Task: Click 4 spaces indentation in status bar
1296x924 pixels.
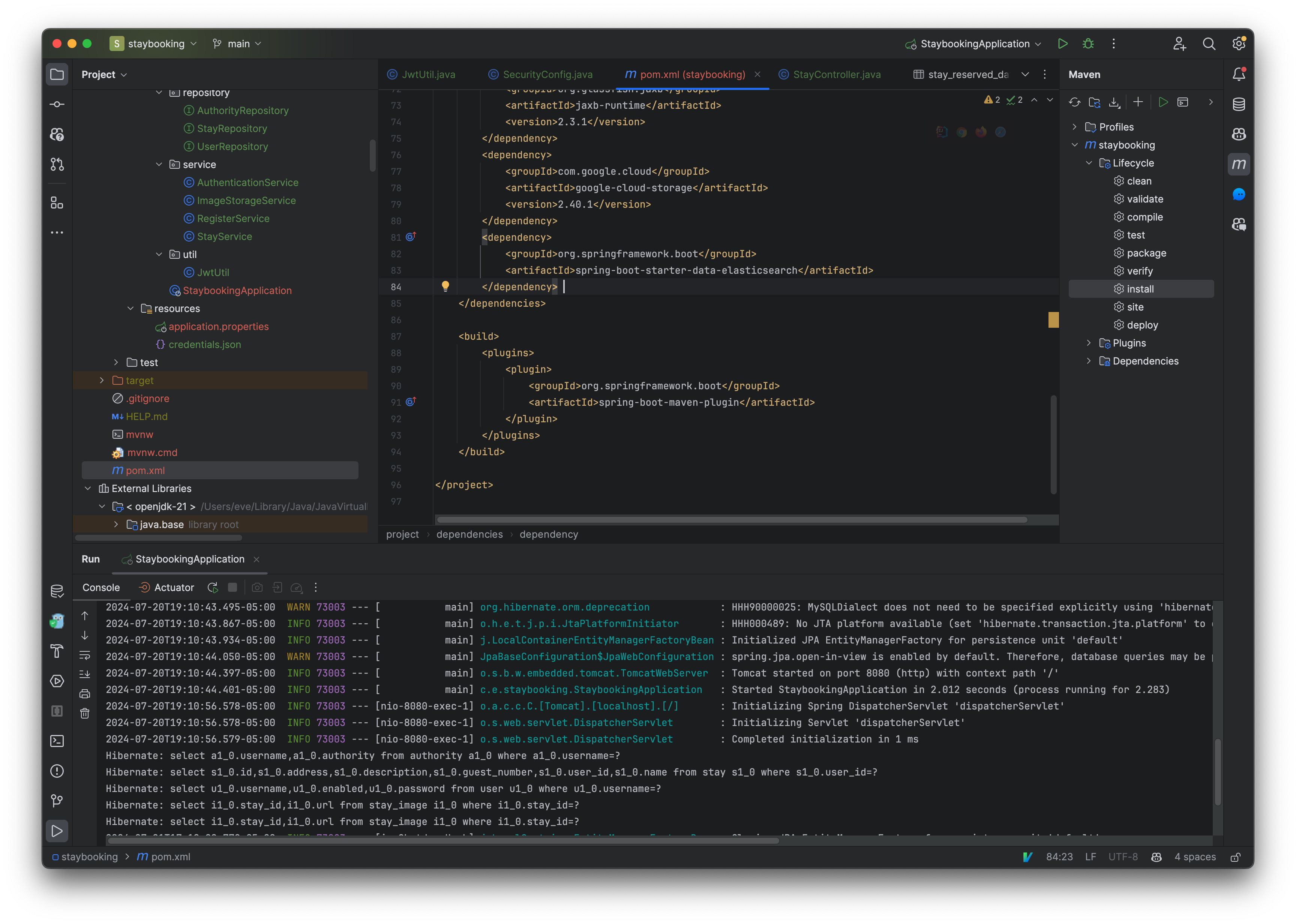Action: [1195, 856]
